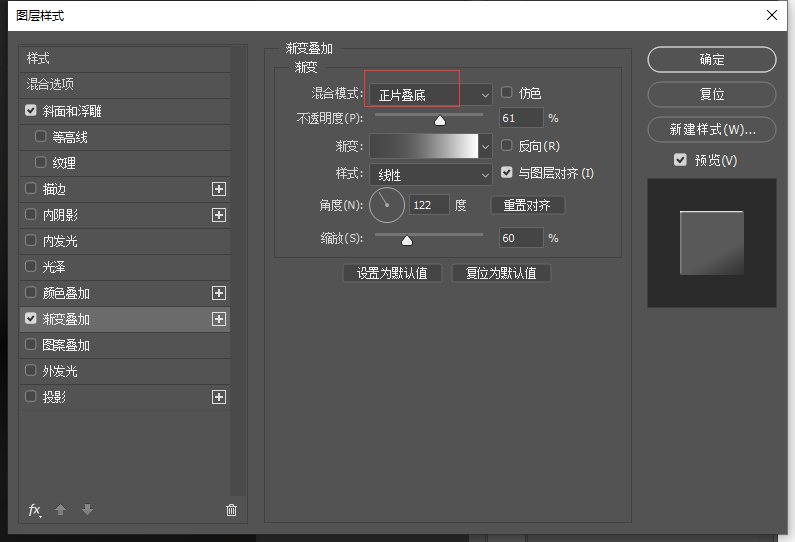Image resolution: width=795 pixels, height=542 pixels.
Task: Uncheck the 渐变叠加 checkbox
Action: click(31, 318)
